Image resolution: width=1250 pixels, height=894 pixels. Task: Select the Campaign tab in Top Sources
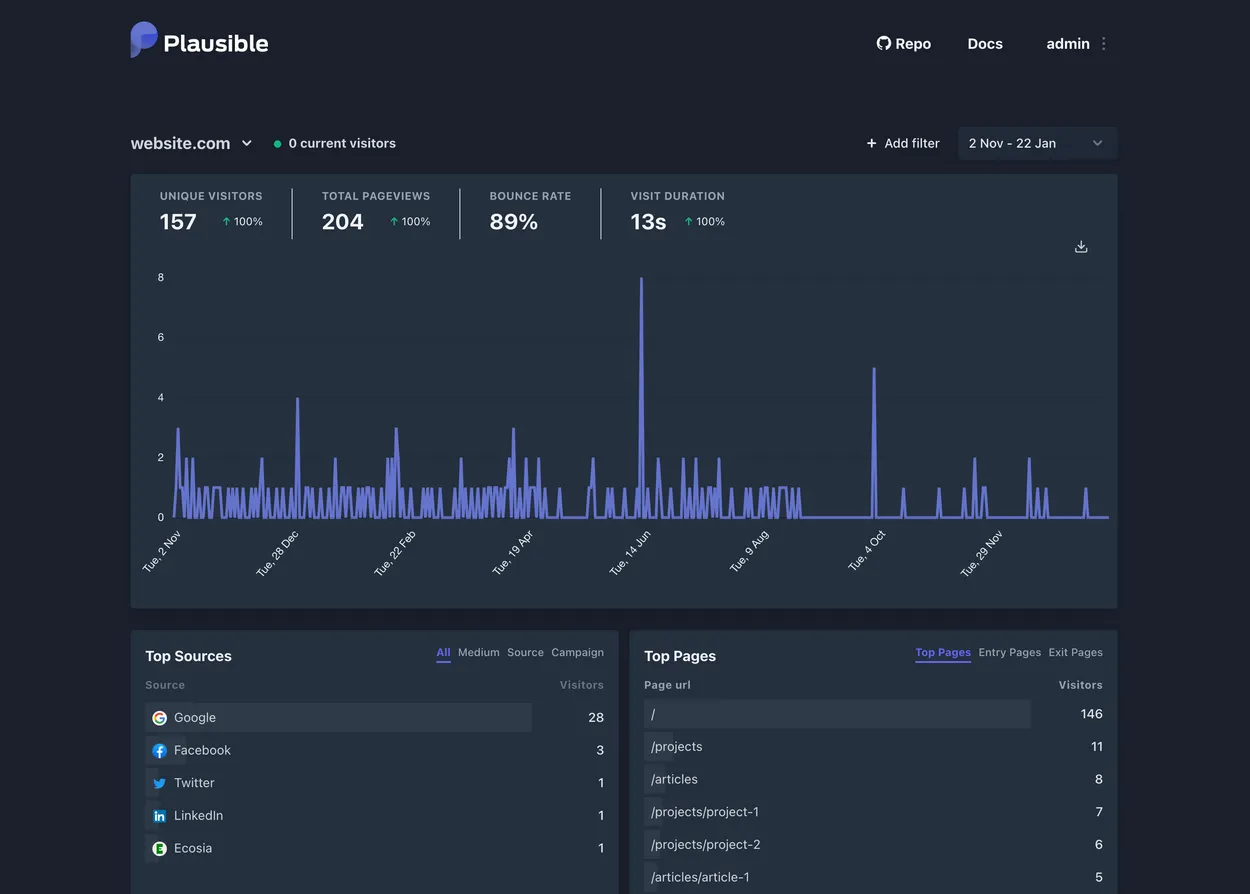click(577, 653)
